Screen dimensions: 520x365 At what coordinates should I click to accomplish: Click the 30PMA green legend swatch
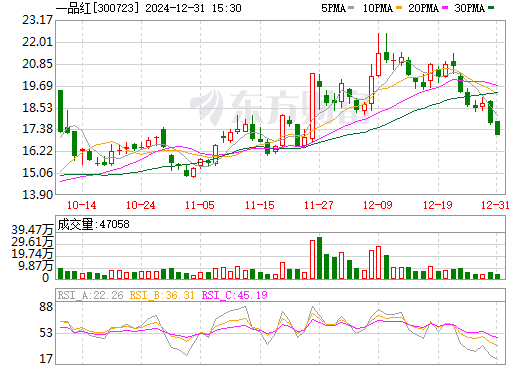(491, 8)
